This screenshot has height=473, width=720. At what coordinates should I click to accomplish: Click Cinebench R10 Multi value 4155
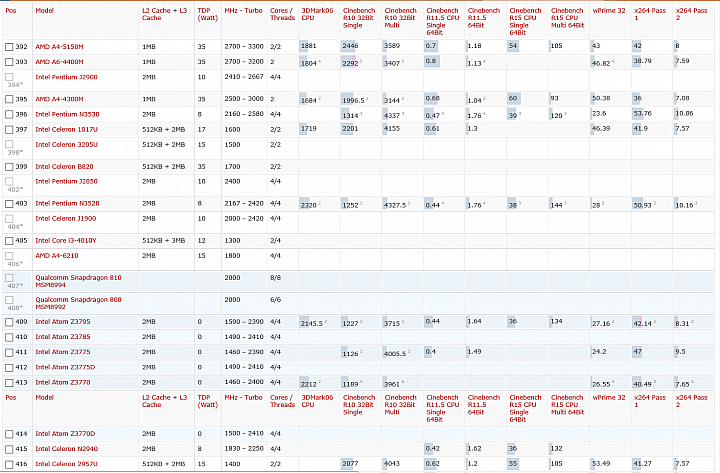pyautogui.click(x=392, y=129)
